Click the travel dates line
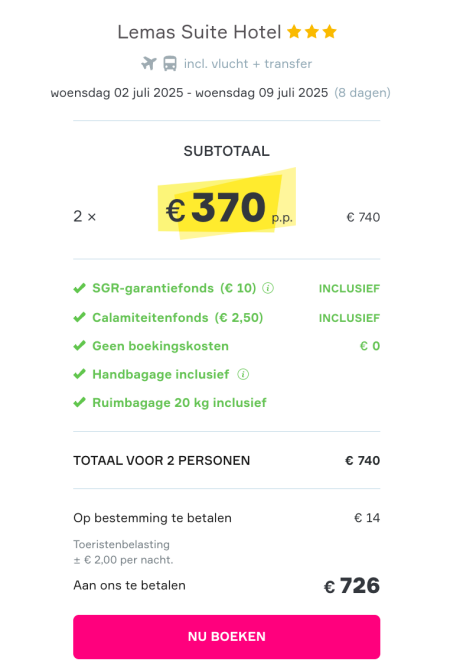 tap(220, 93)
